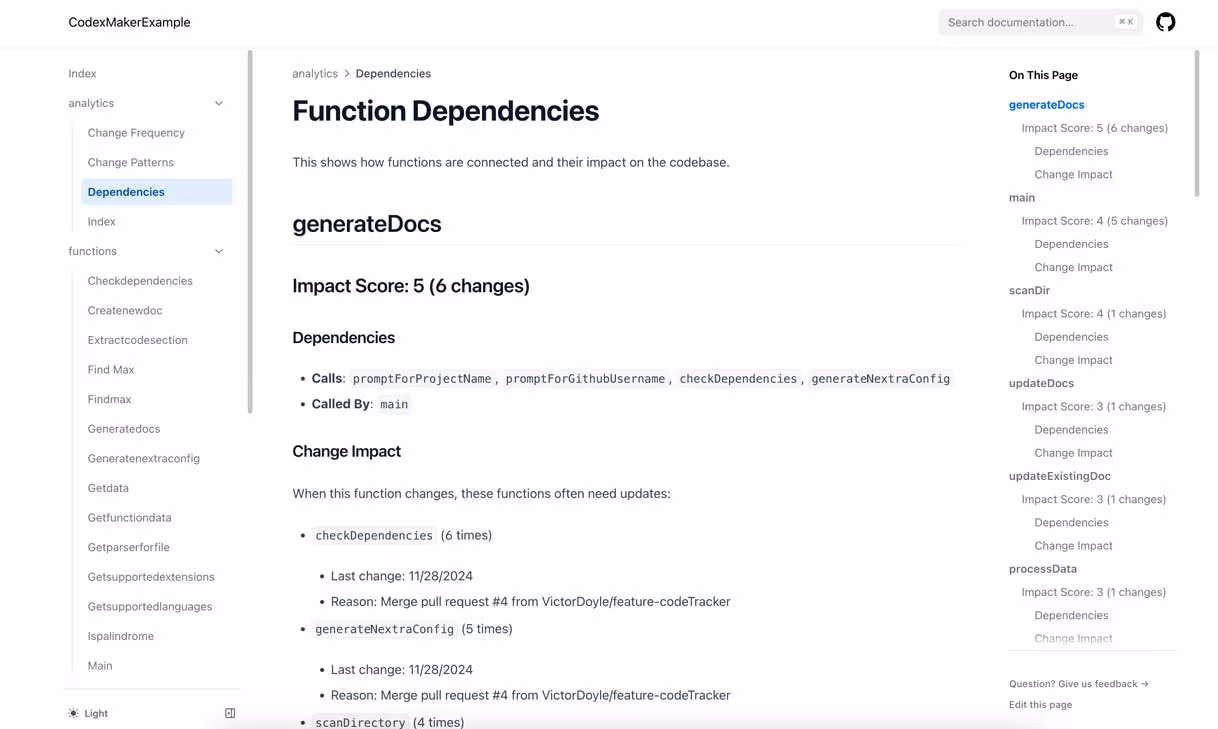The height and width of the screenshot is (729, 1218).
Task: Select Dependencies in the sidebar
Action: (x=126, y=191)
